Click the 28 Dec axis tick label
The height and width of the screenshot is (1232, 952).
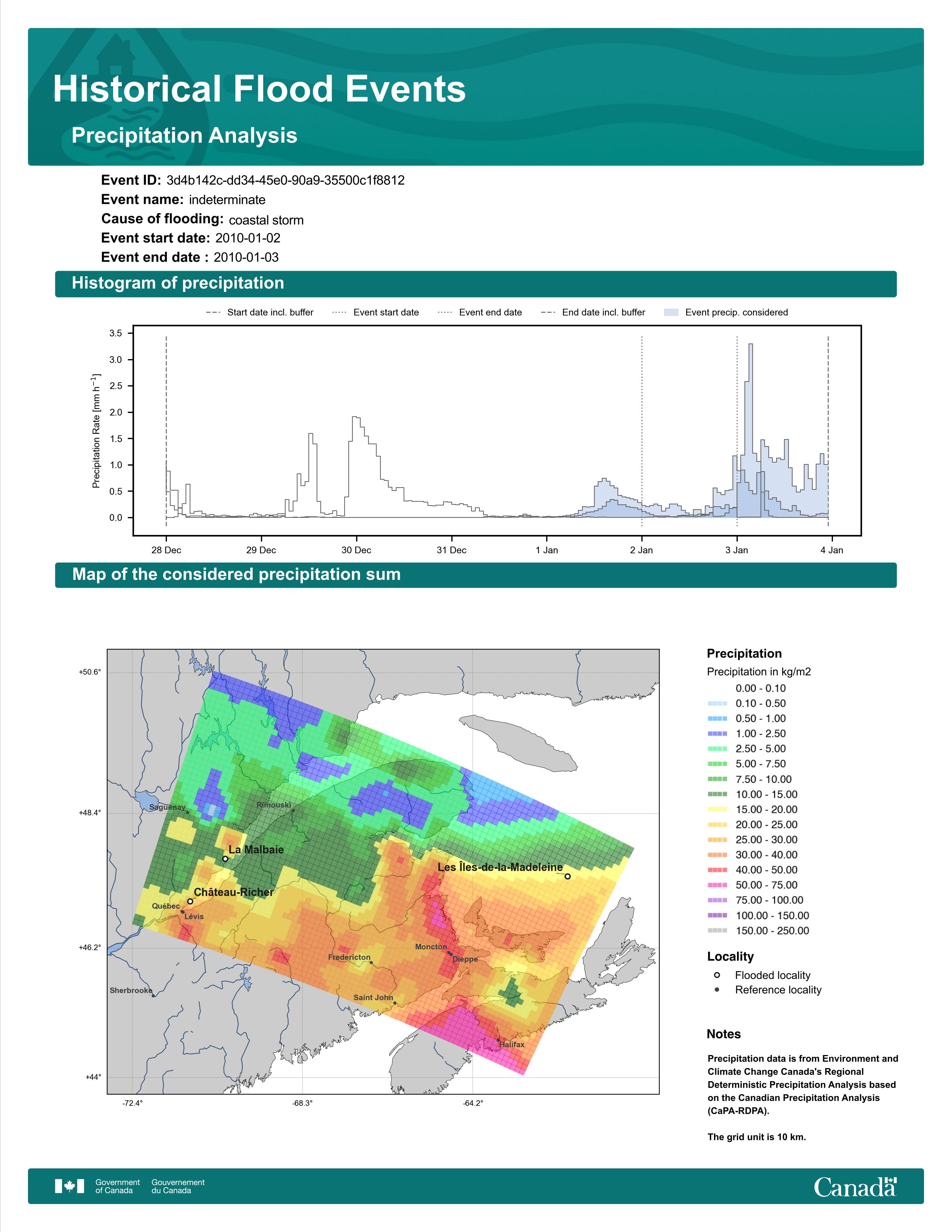(167, 550)
